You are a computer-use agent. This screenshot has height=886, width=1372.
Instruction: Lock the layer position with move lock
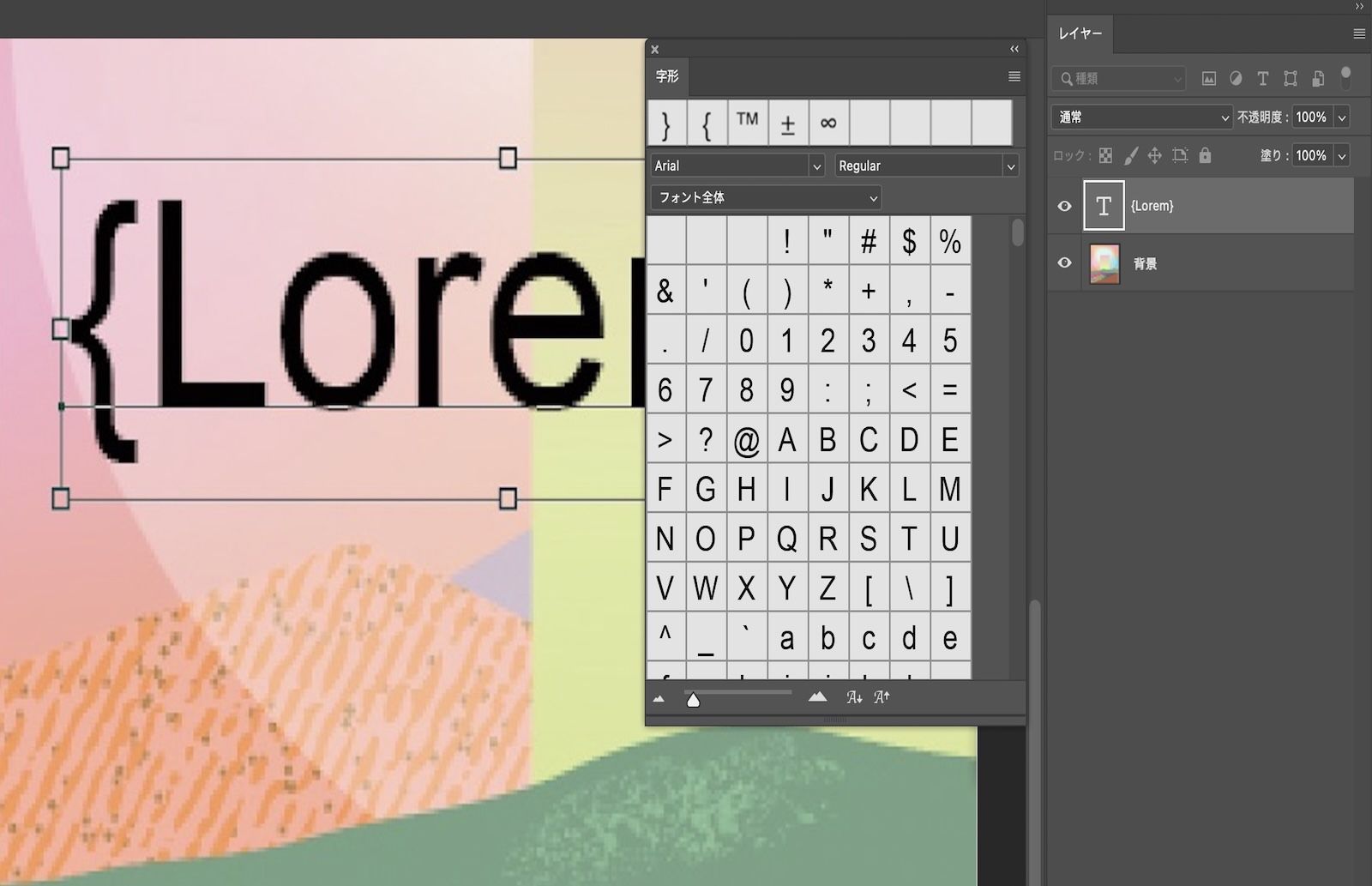pos(1156,155)
